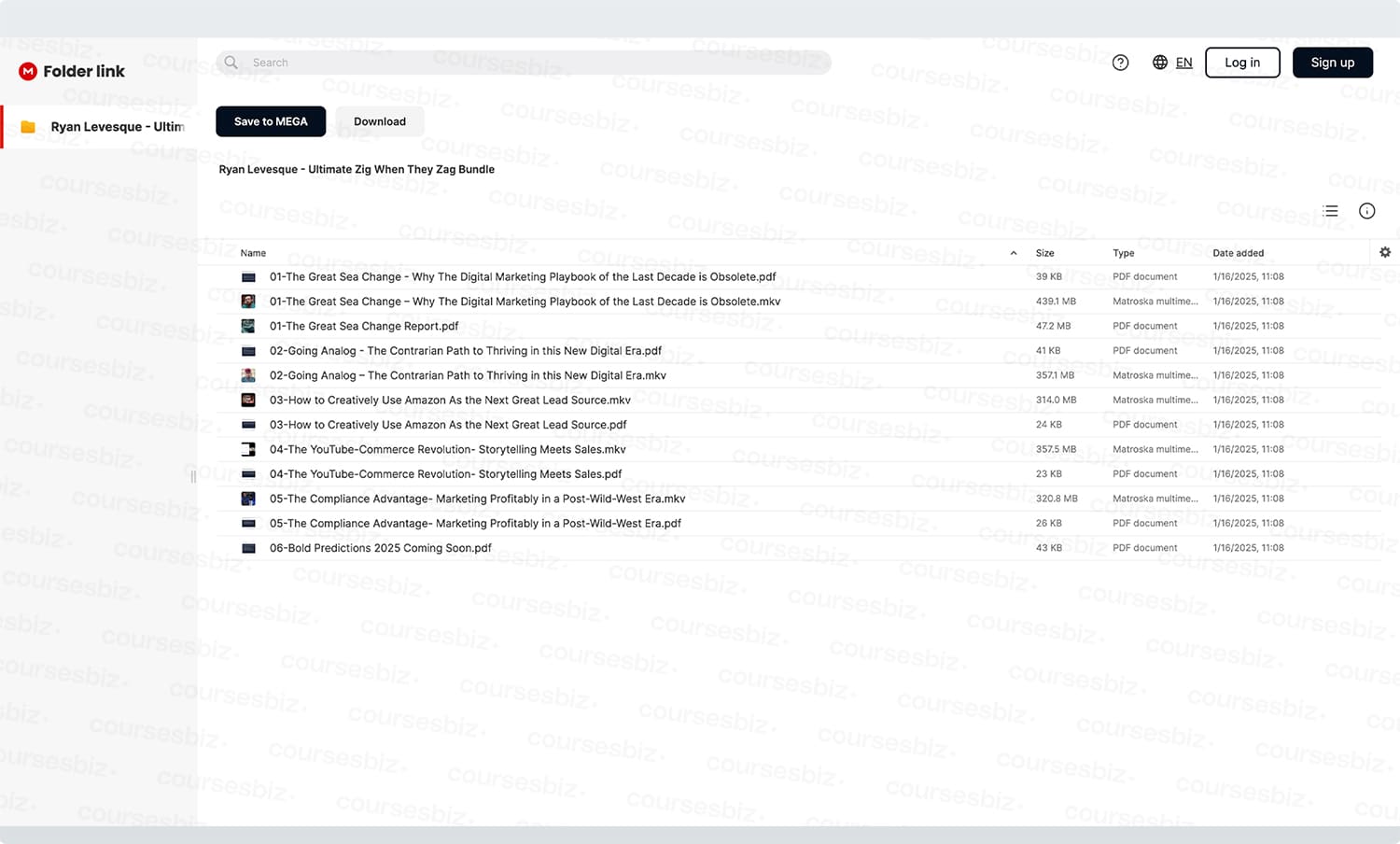Click the Sign up button
Screen dimensions: 1400x844
1333,63
